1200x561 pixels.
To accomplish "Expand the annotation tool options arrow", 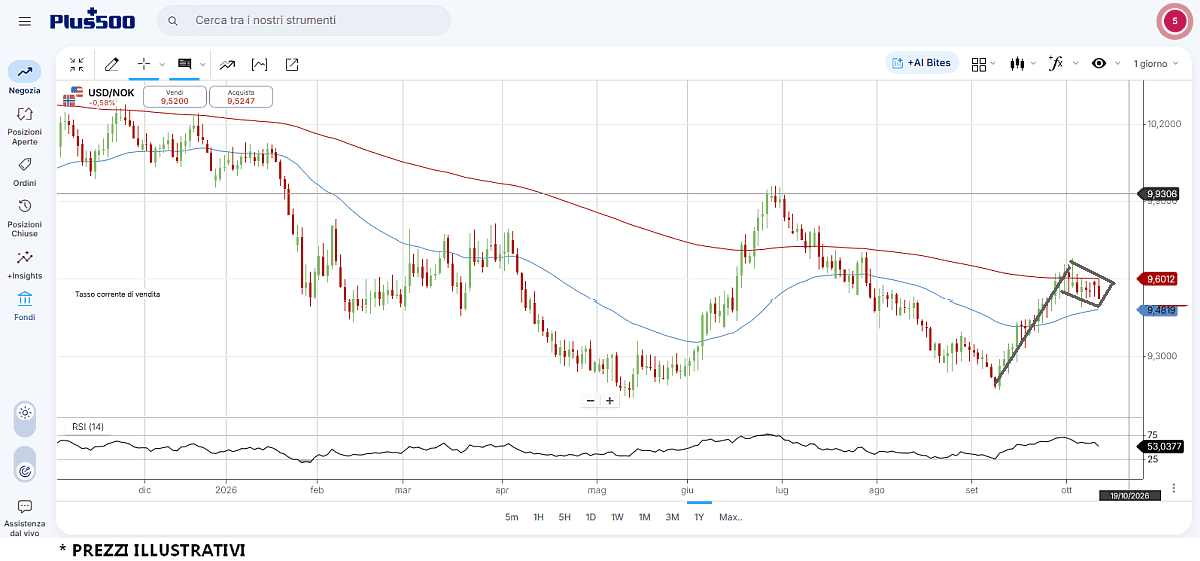I will point(203,64).
